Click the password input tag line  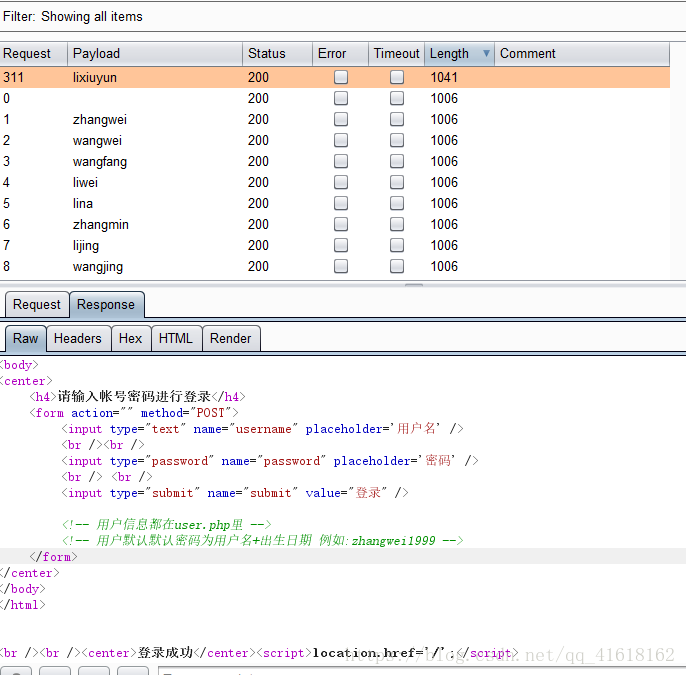[270, 461]
